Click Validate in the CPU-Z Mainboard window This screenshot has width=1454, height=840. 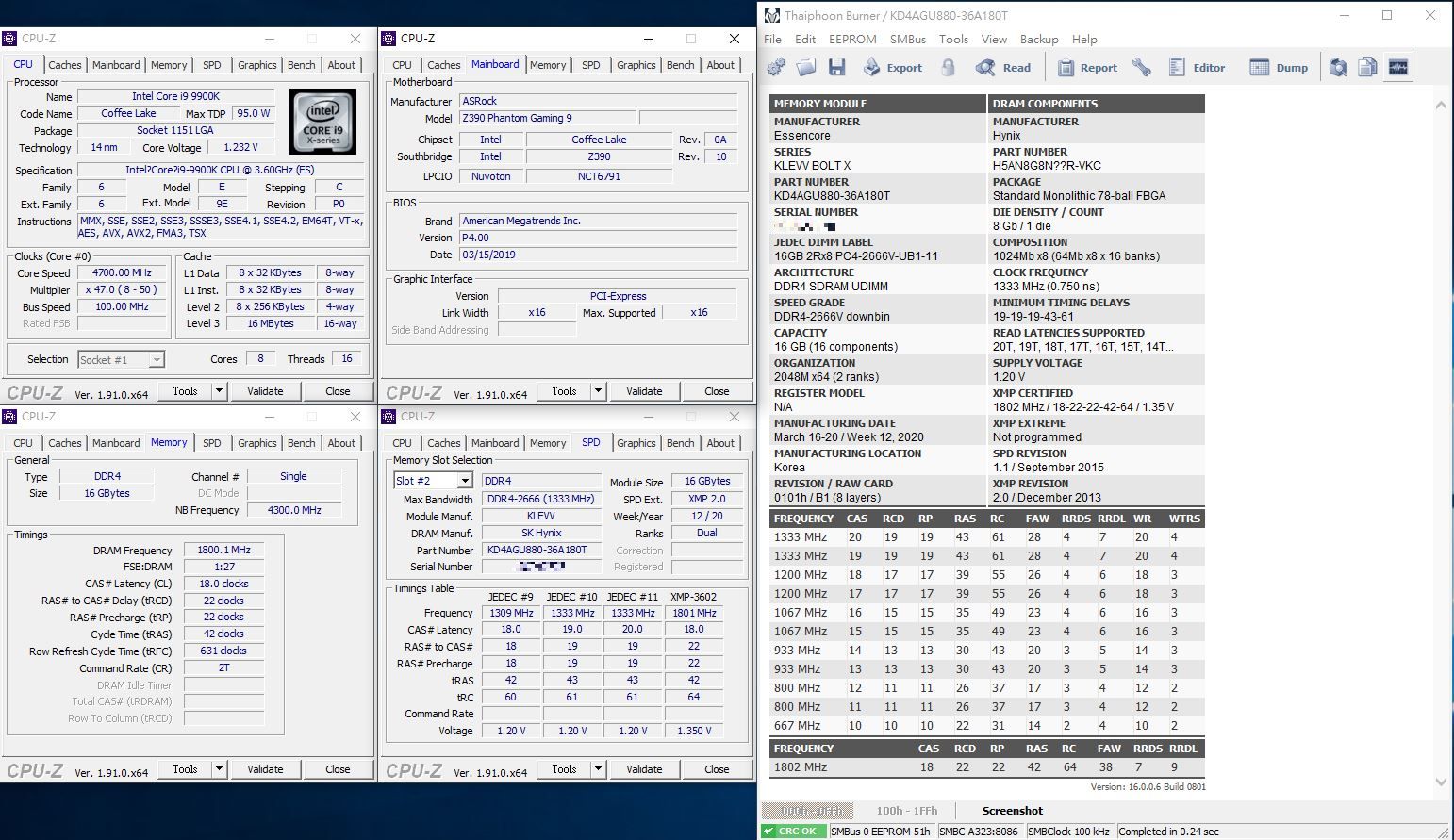click(644, 391)
